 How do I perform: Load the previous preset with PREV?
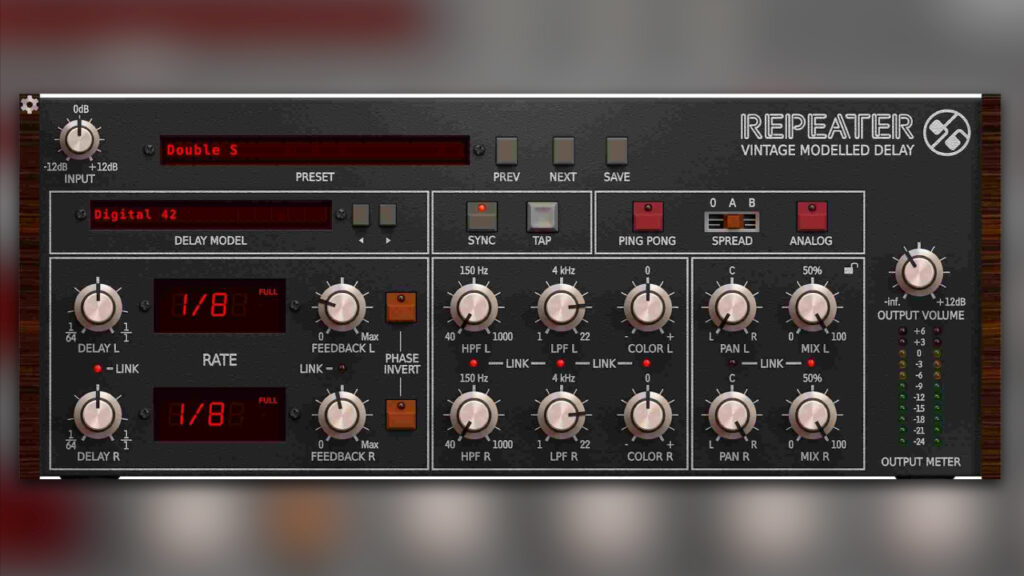click(506, 151)
